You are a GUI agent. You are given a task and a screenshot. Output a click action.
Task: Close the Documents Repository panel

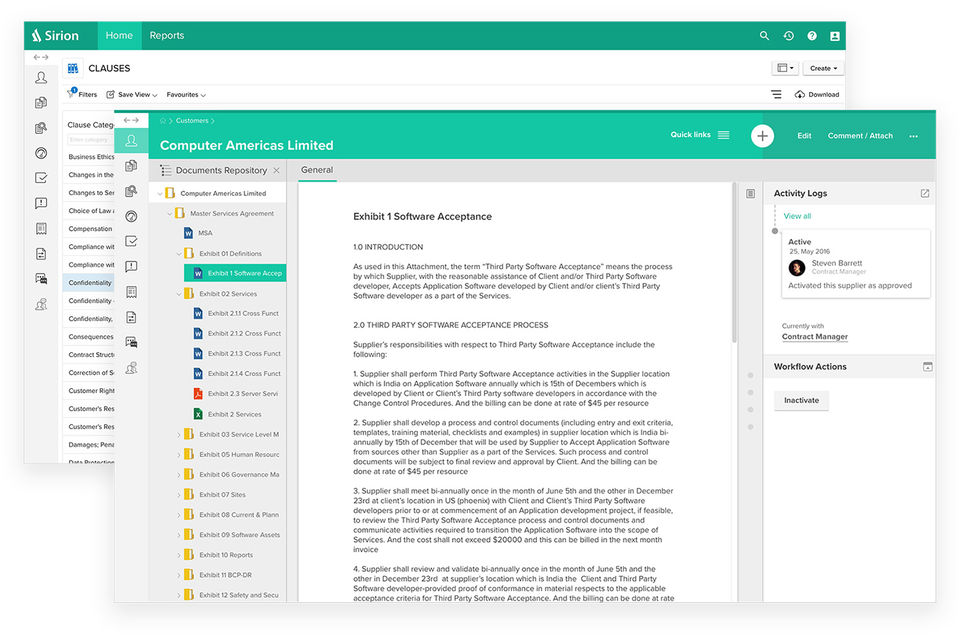(277, 170)
